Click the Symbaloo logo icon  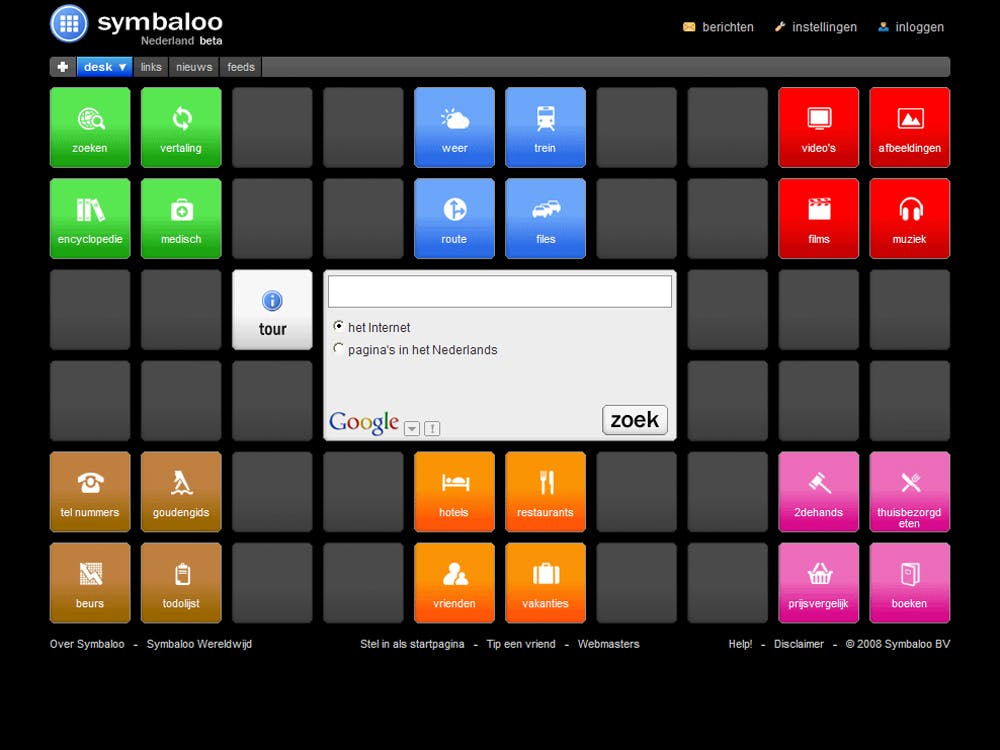69,24
